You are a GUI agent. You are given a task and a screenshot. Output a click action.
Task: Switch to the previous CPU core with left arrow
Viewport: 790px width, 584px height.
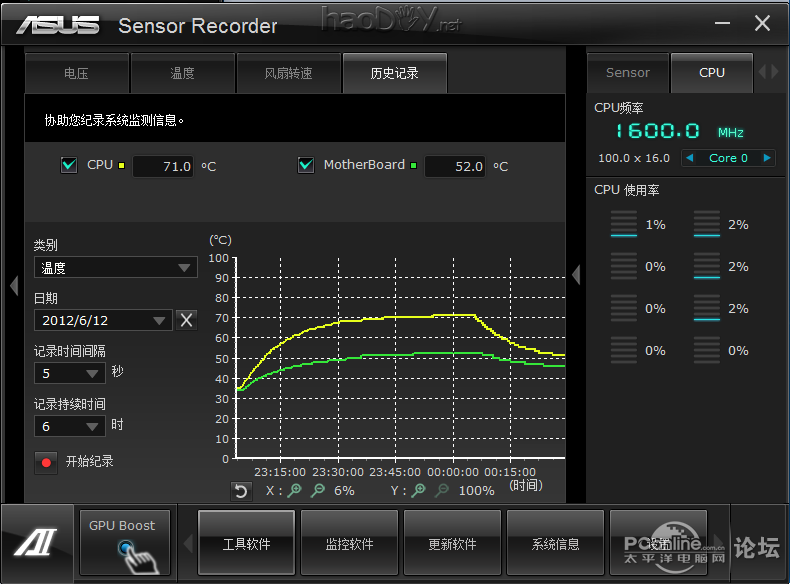pyautogui.click(x=689, y=158)
